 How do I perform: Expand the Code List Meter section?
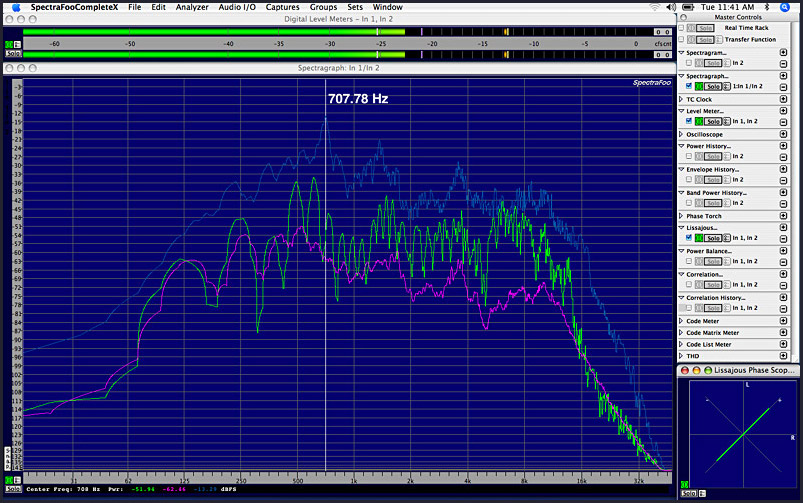coord(681,344)
